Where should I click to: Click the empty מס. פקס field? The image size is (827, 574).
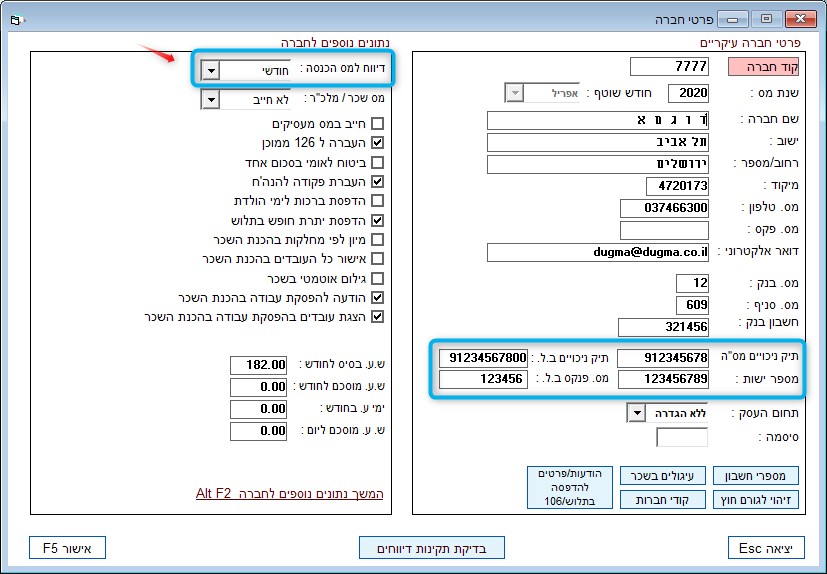point(664,231)
